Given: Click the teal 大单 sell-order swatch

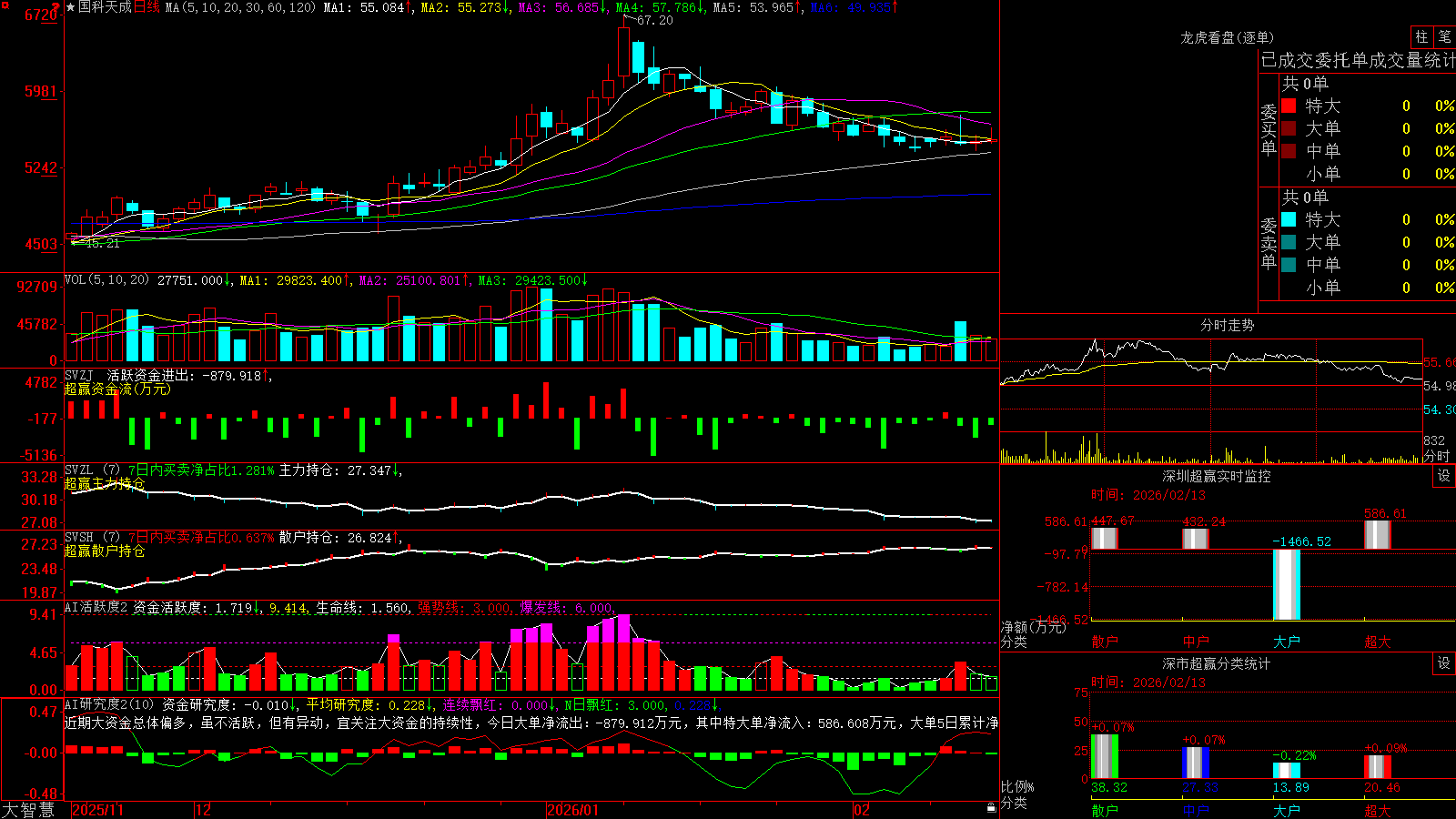Looking at the screenshot, I should coord(1289,242).
